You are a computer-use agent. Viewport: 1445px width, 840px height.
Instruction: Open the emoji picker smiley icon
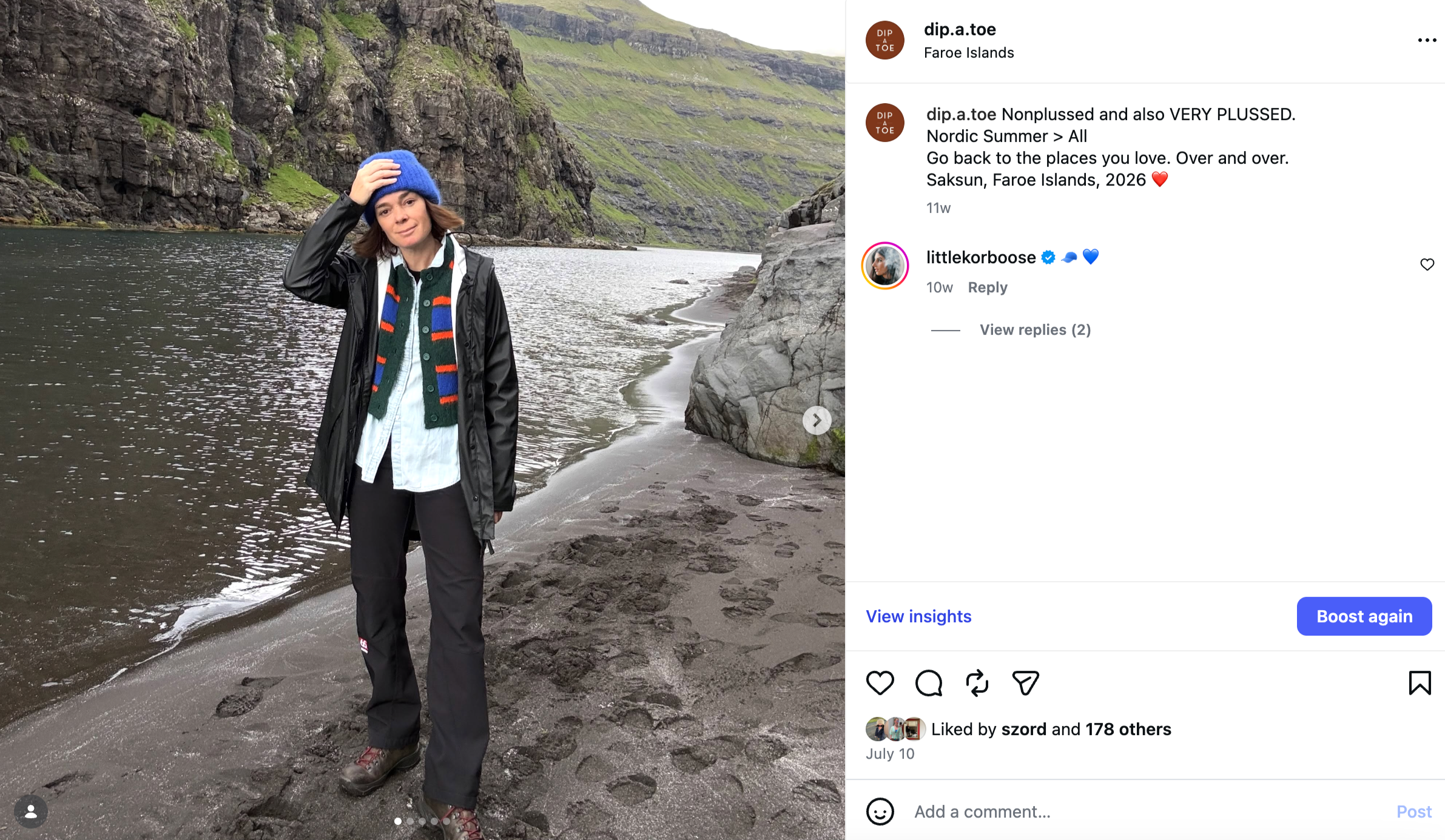click(x=880, y=811)
